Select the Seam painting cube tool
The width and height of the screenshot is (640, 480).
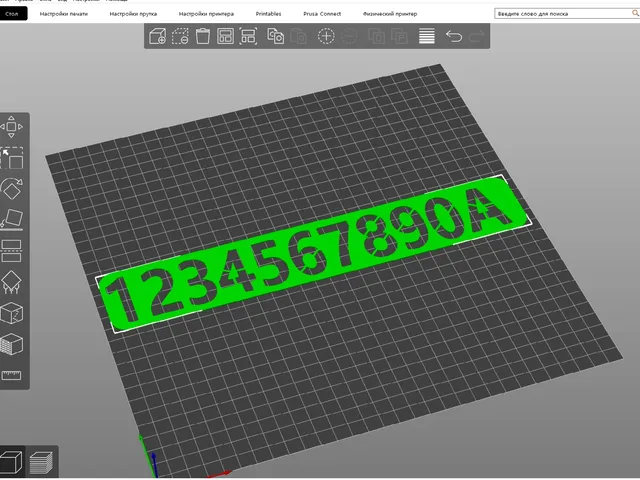(x=11, y=313)
